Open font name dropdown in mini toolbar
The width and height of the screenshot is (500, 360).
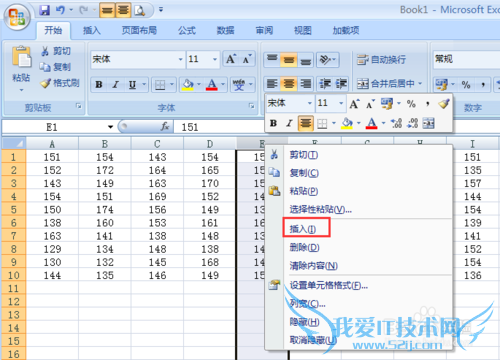coord(309,103)
